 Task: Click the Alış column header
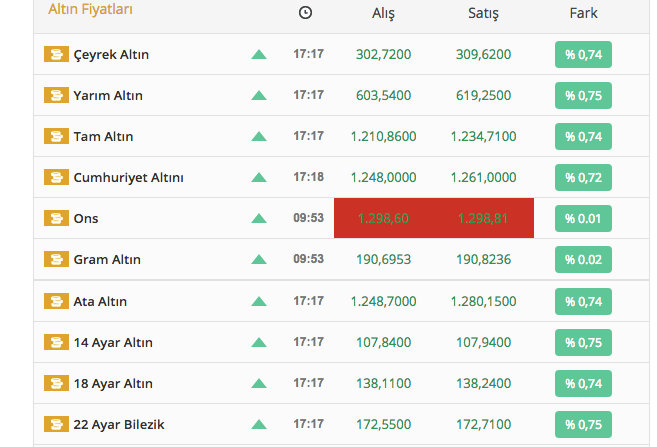coord(383,13)
